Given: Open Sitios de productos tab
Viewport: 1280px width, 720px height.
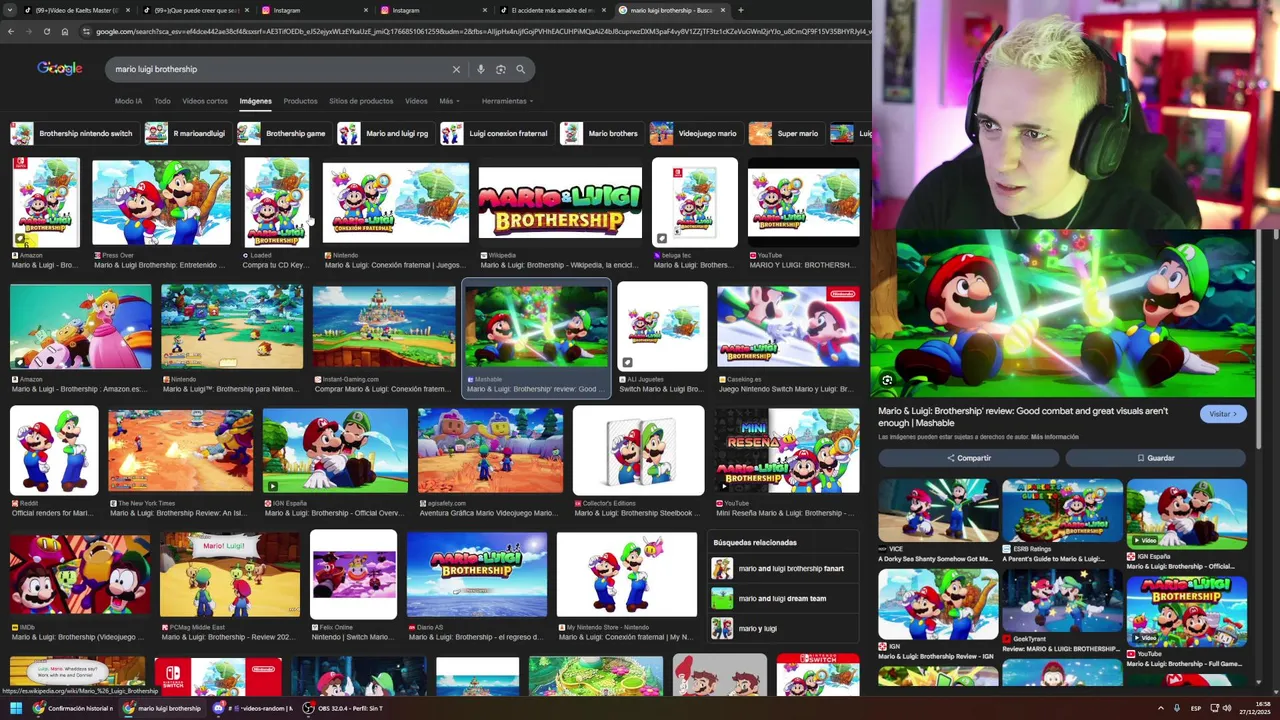Looking at the screenshot, I should tap(361, 101).
